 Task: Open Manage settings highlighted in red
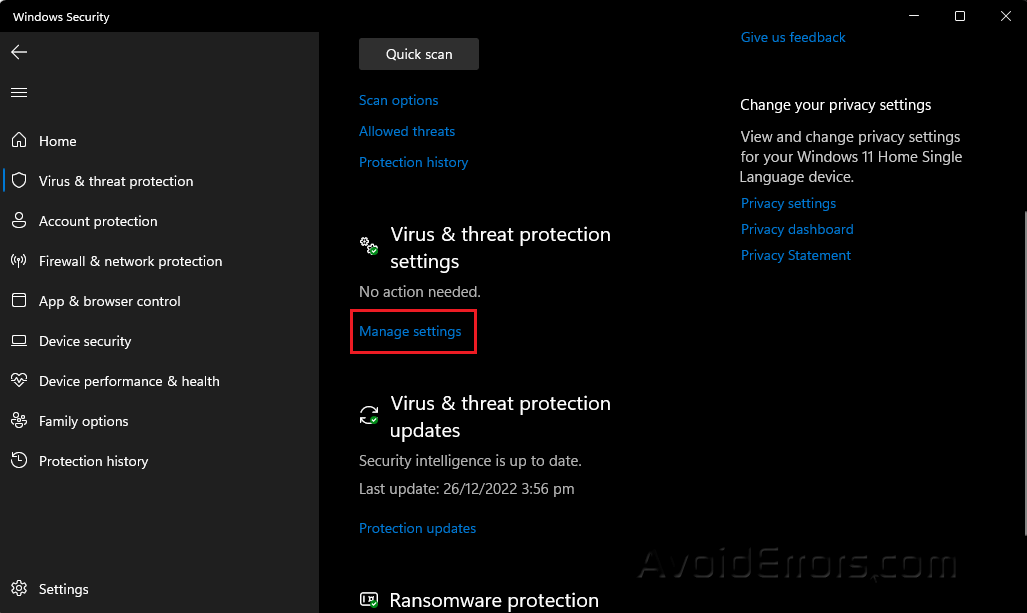pyautogui.click(x=410, y=331)
